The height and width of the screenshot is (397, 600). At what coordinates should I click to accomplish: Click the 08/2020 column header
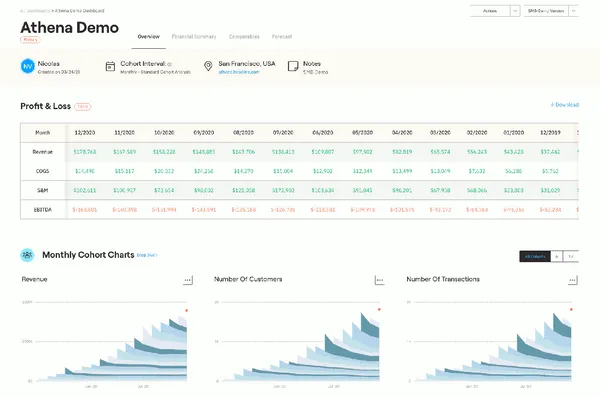click(x=243, y=132)
